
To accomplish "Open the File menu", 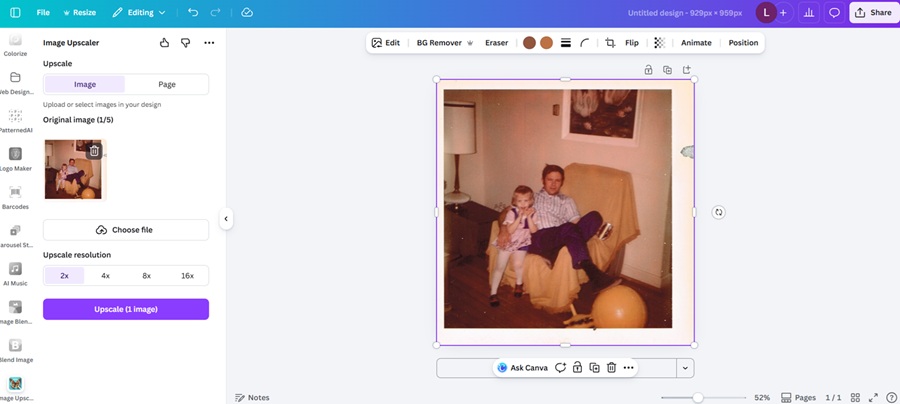I will coord(43,13).
